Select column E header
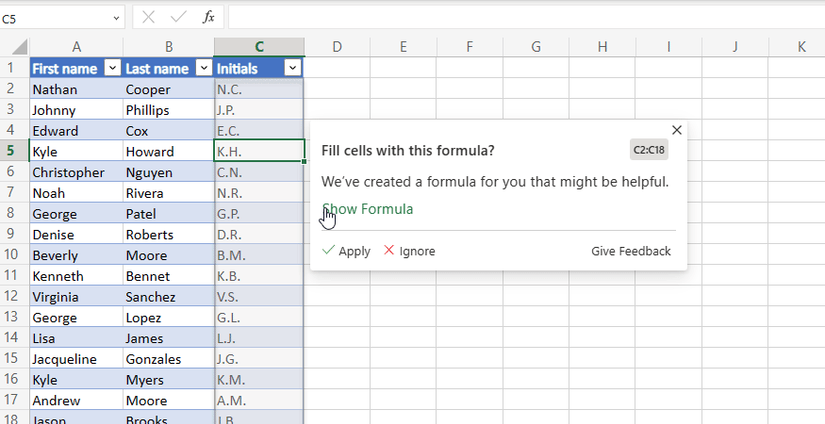 [403, 47]
